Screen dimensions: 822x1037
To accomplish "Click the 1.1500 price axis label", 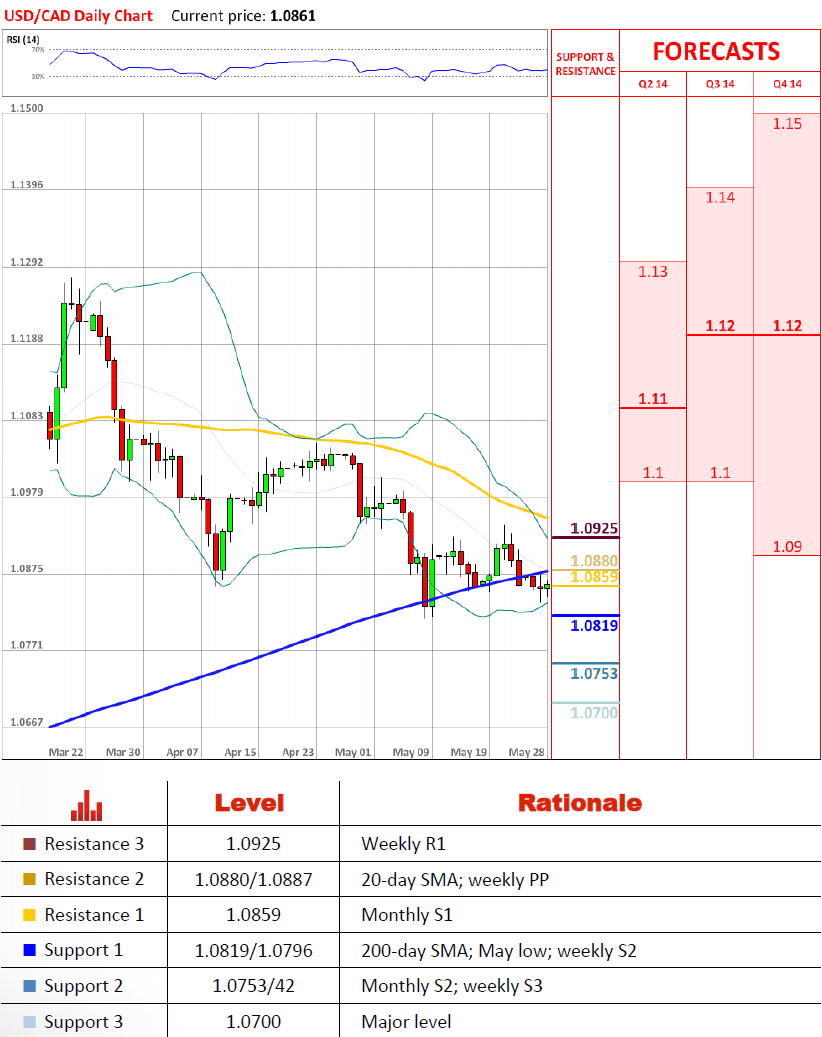I will coord(26,108).
